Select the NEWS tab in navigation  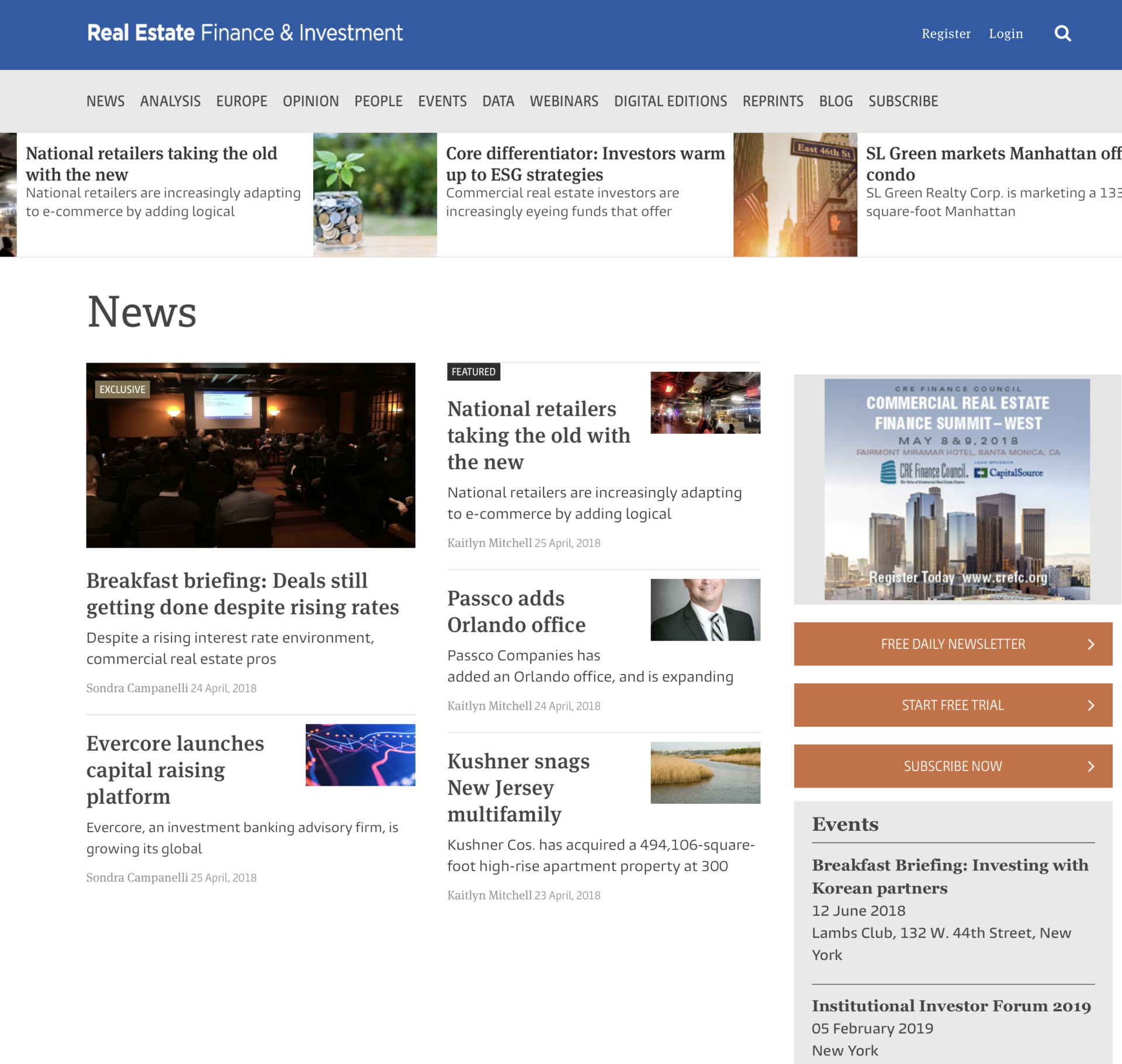click(x=106, y=100)
